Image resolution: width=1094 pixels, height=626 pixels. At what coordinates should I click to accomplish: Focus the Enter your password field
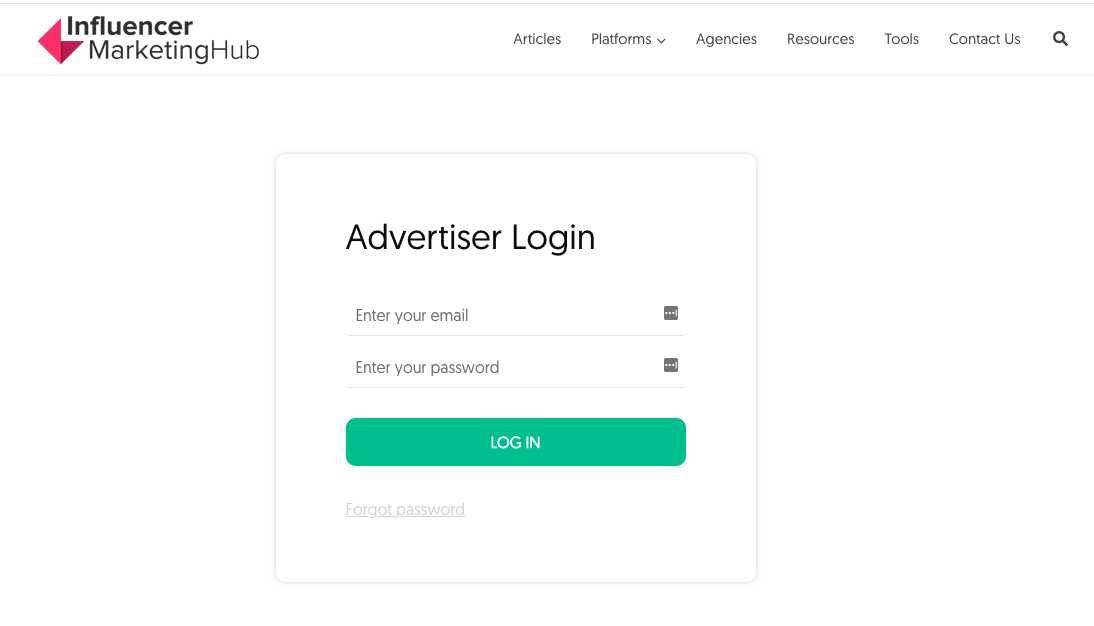click(x=516, y=367)
